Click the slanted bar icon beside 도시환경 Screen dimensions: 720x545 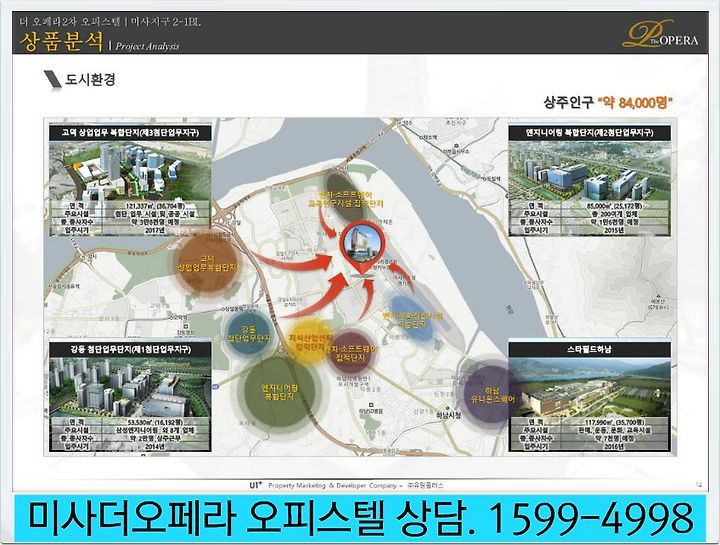tap(53, 81)
